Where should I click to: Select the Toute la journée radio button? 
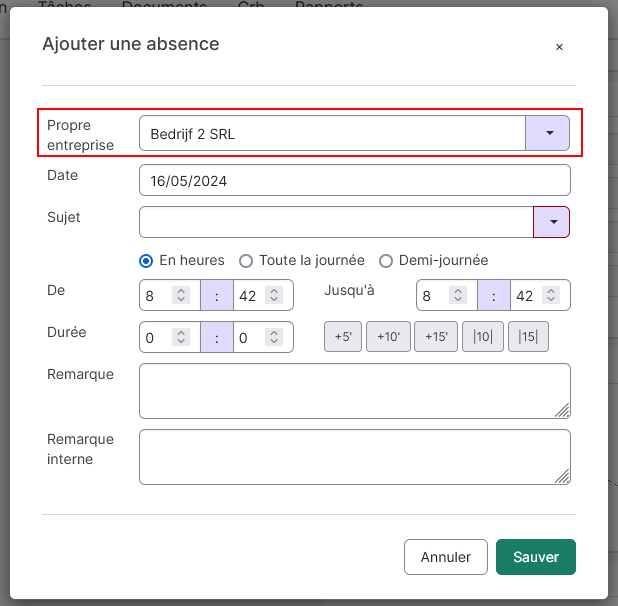tap(246, 261)
